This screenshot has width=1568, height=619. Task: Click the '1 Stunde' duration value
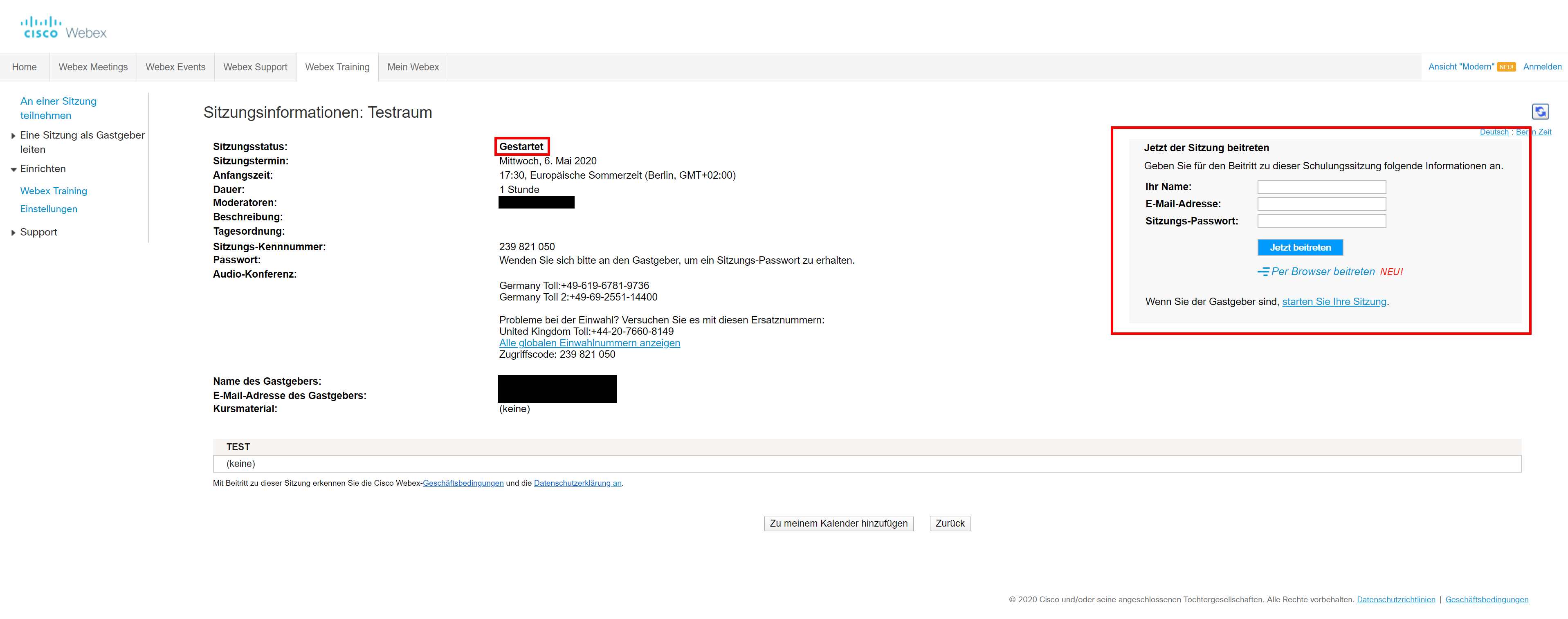(519, 190)
